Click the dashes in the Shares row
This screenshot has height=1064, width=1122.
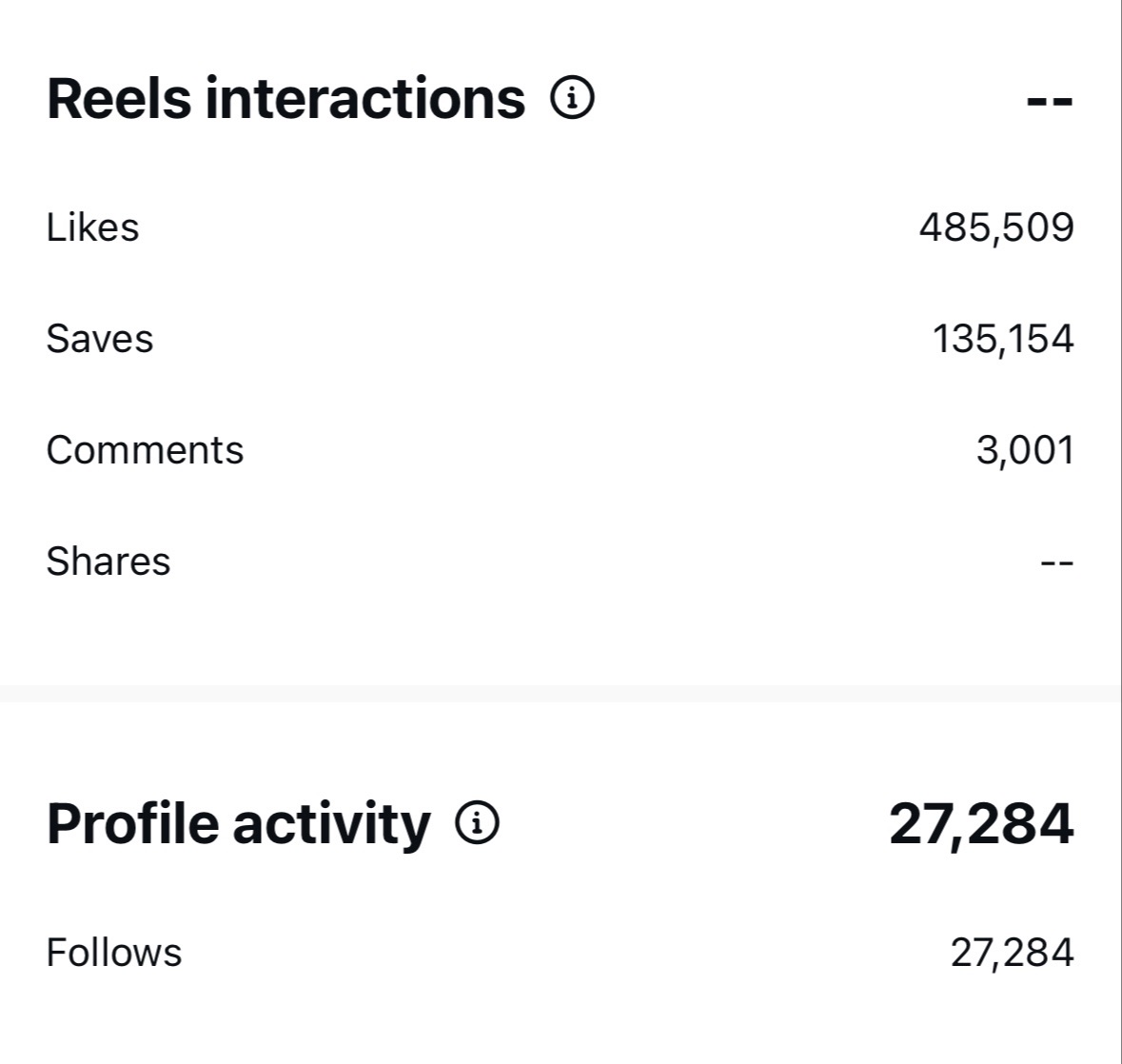[1056, 562]
